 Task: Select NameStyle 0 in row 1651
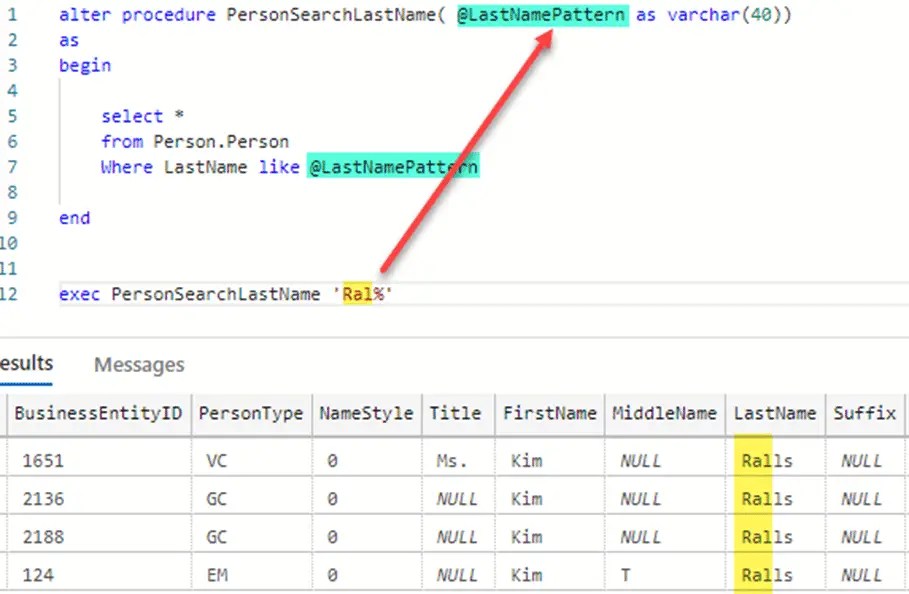(366, 461)
